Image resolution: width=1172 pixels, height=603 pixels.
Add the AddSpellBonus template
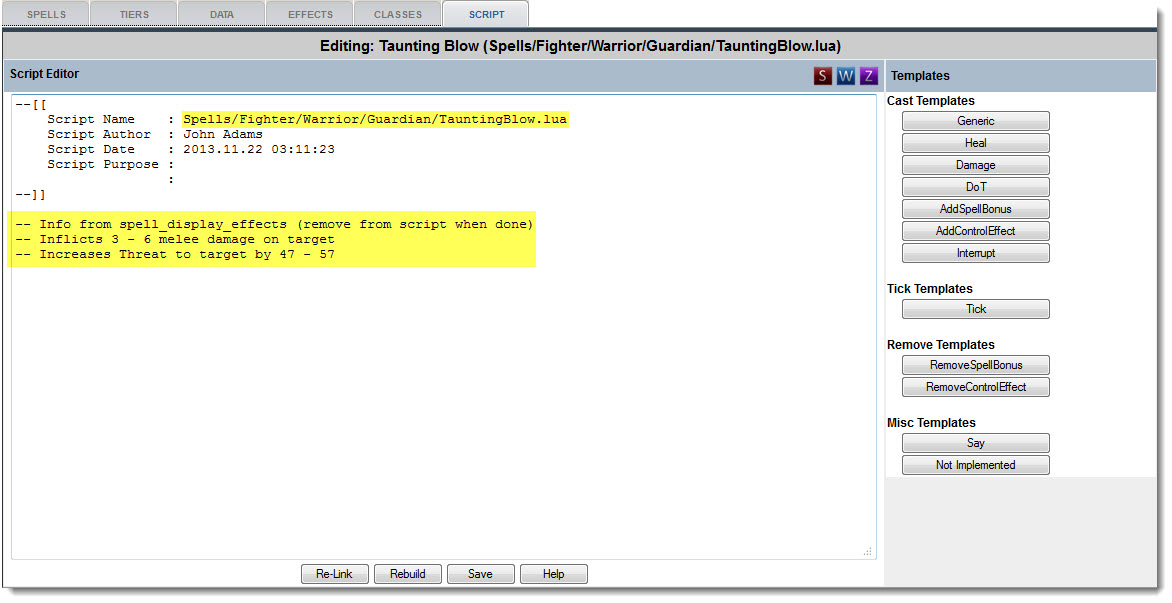[x=975, y=209]
